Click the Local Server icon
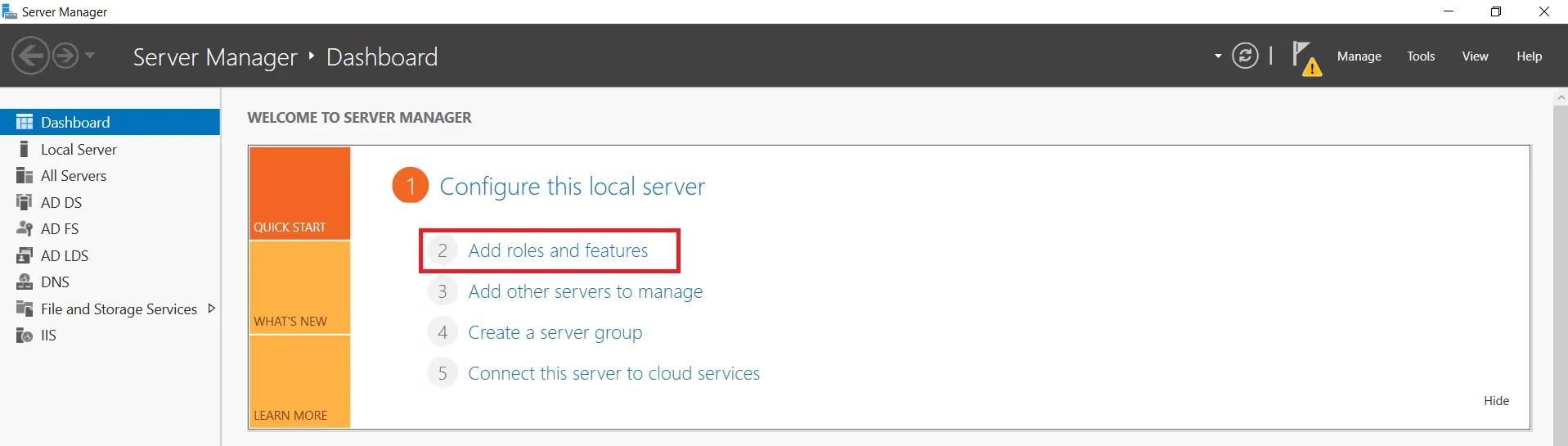Image resolution: width=1568 pixels, height=446 pixels. pos(25,149)
